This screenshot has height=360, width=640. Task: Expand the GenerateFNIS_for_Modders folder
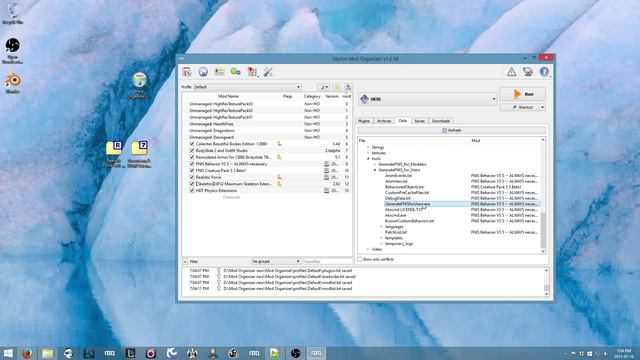tap(375, 164)
